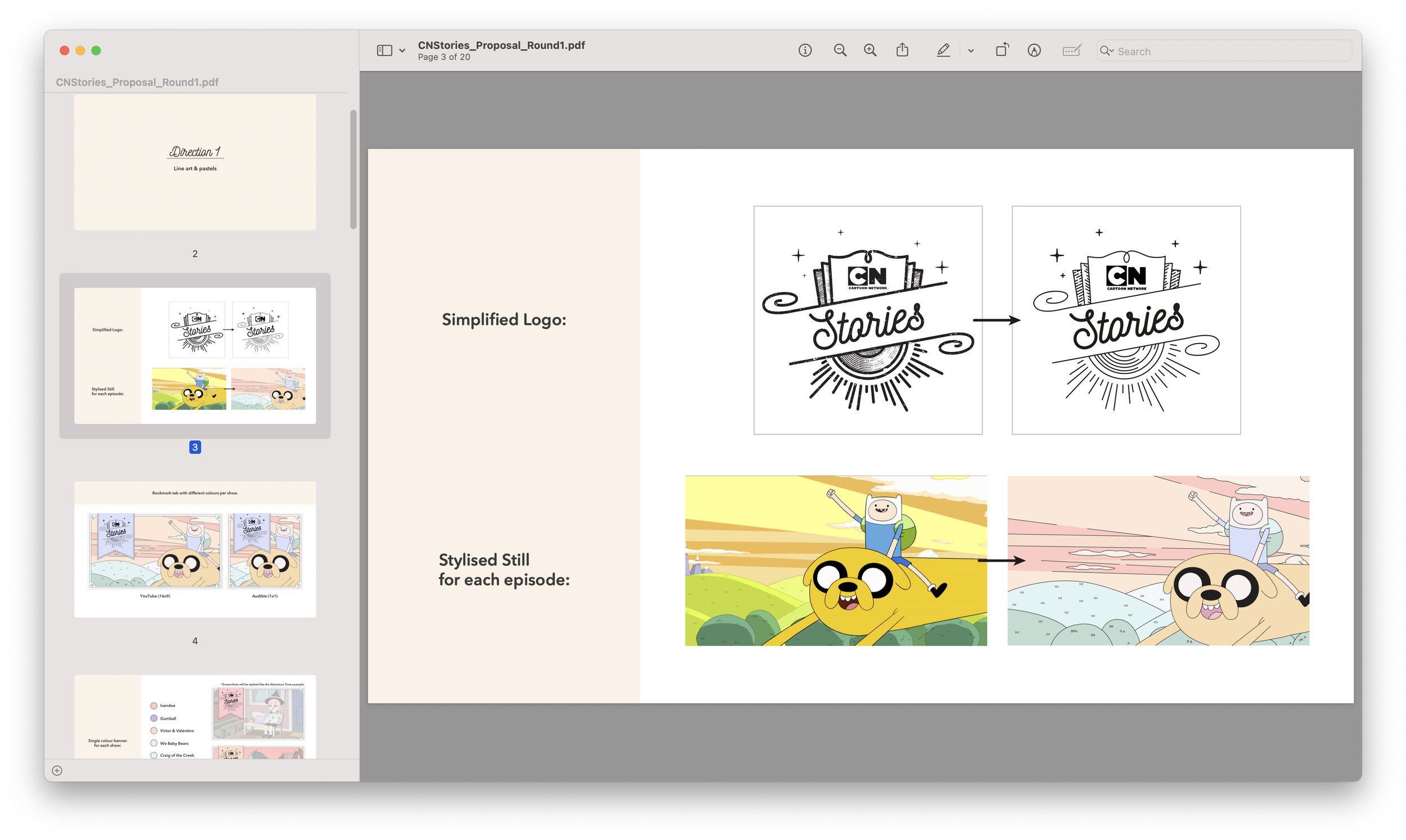Zoom in on the PDF page
This screenshot has width=1406, height=840.
(870, 51)
